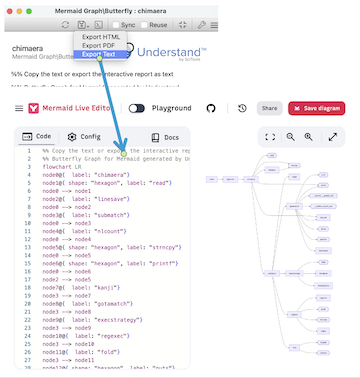Choose Export PDF from the export menu
The image size is (360, 378).
coord(98,45)
